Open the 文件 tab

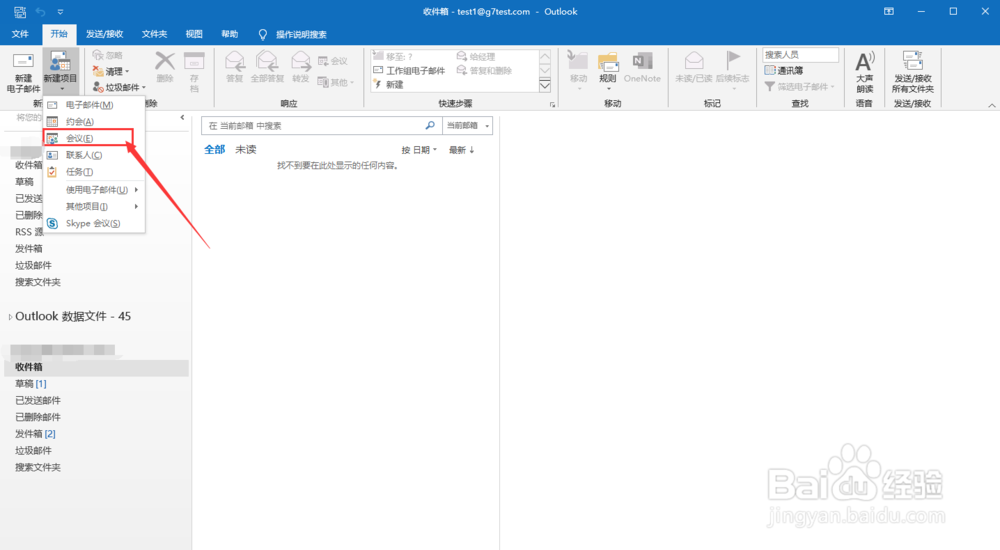[x=20, y=34]
